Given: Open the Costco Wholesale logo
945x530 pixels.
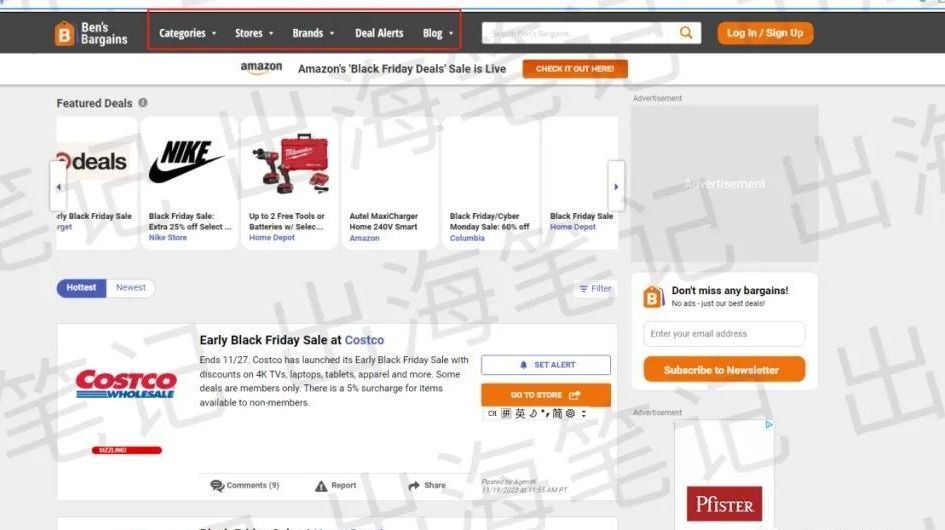Looking at the screenshot, I should pos(127,384).
